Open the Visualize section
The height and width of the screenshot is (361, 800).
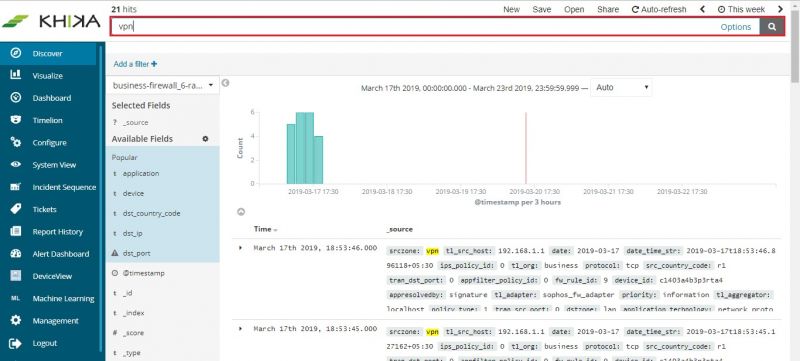click(47, 75)
